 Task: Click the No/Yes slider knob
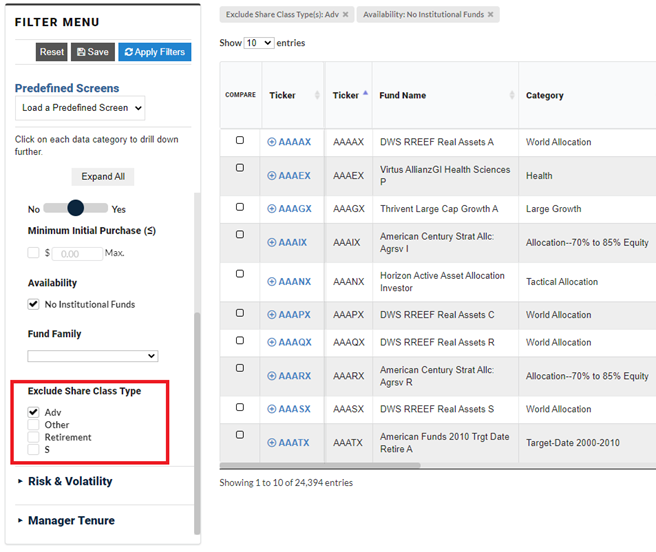(76, 208)
